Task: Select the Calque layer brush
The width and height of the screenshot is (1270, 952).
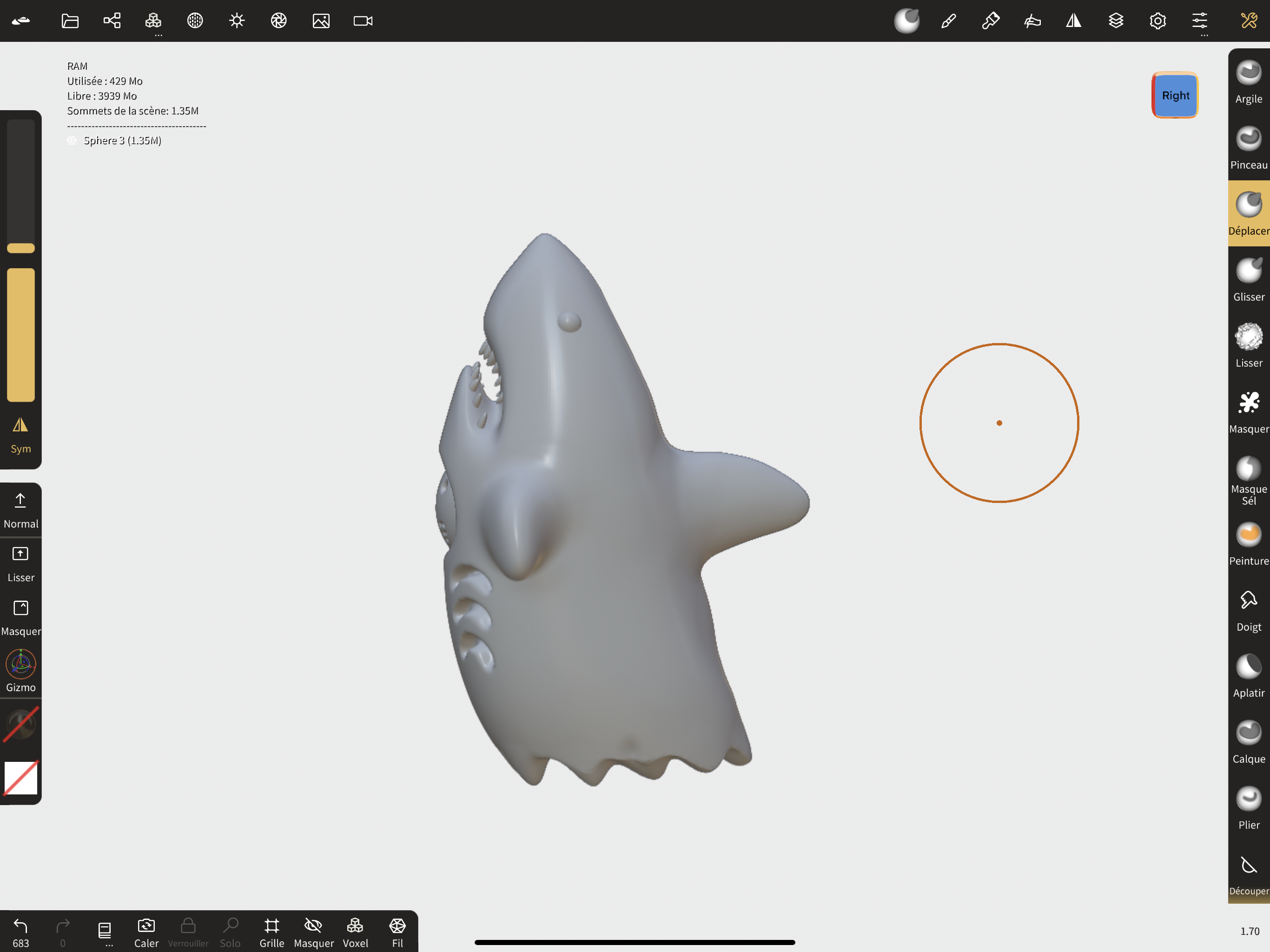Action: 1248,742
